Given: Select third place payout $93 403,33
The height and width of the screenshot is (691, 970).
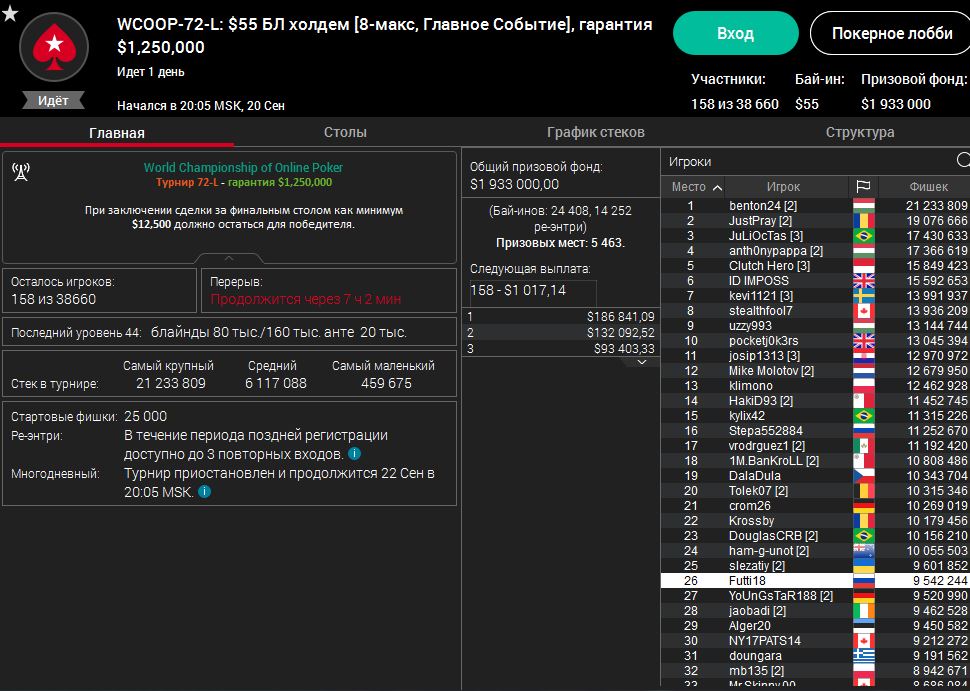Looking at the screenshot, I should (x=561, y=348).
